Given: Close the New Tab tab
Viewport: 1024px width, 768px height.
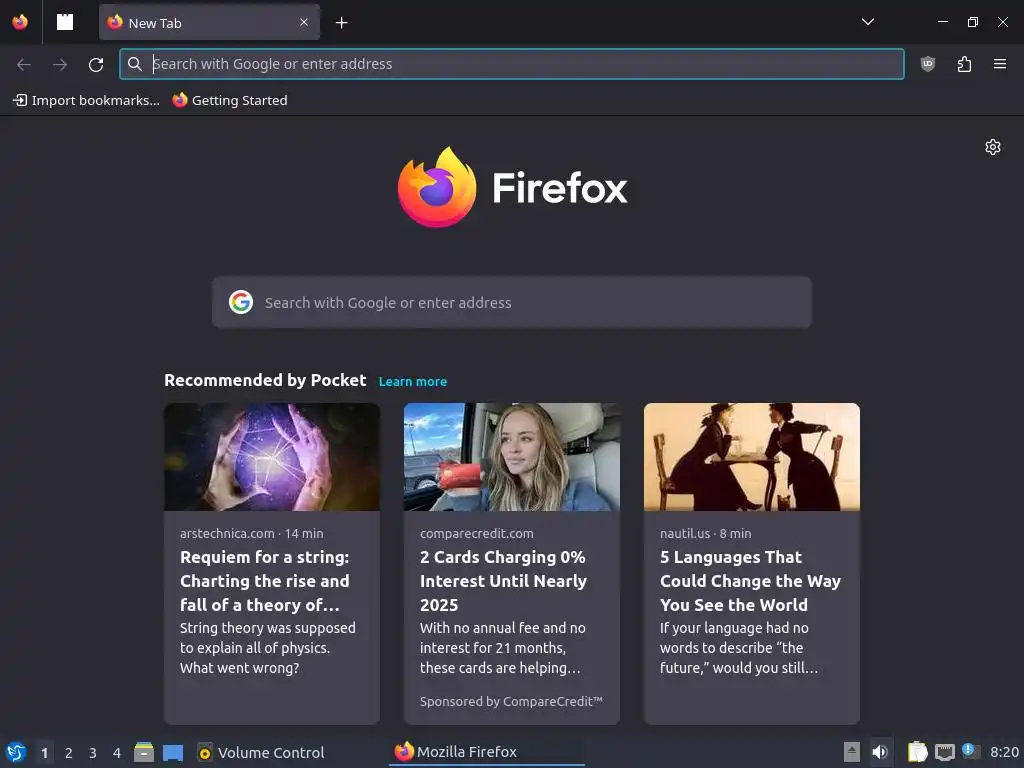Looking at the screenshot, I should point(304,22).
